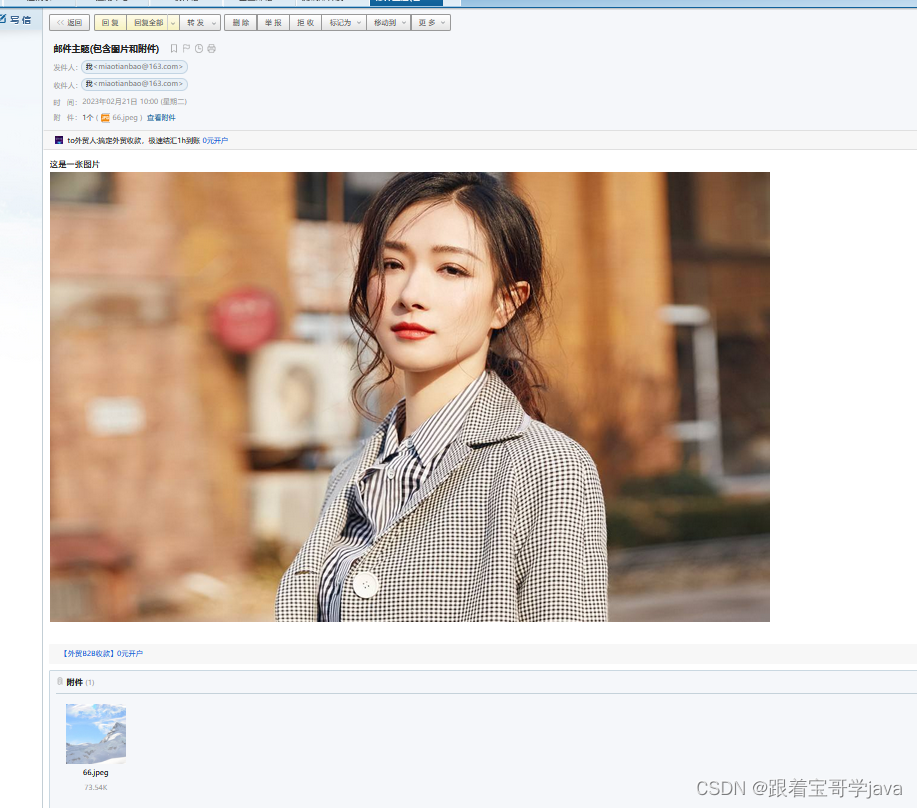Image resolution: width=917 pixels, height=808 pixels.
Task: Click the 66.jpeg attachment file icon
Action: (106, 117)
